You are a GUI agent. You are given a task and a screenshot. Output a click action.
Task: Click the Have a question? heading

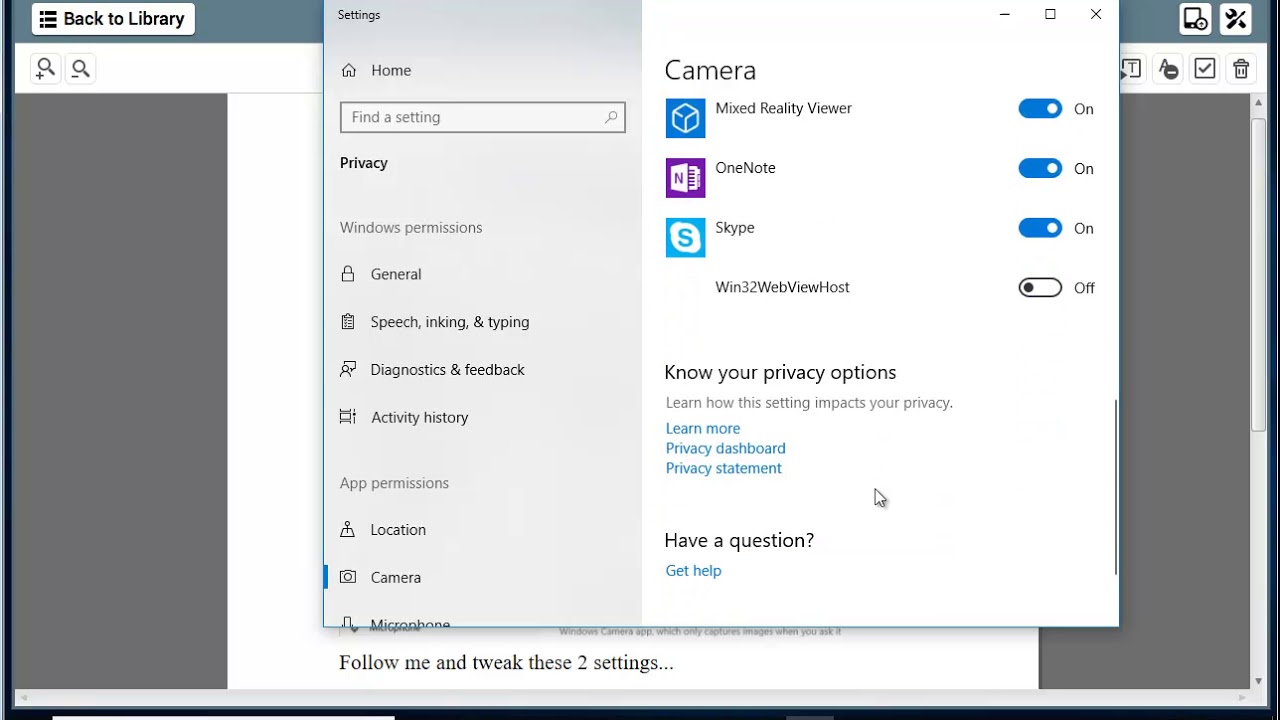[x=739, y=540]
